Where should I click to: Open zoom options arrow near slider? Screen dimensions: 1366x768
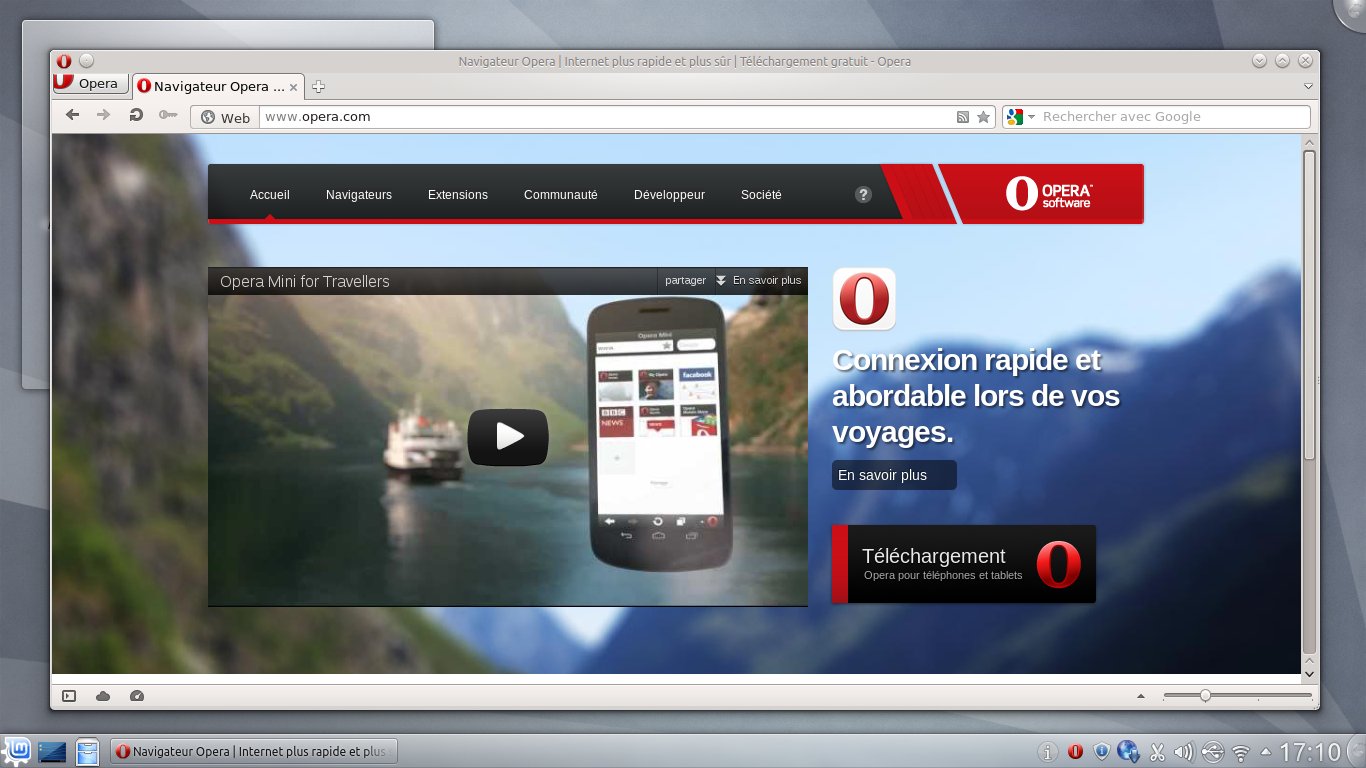(1141, 696)
